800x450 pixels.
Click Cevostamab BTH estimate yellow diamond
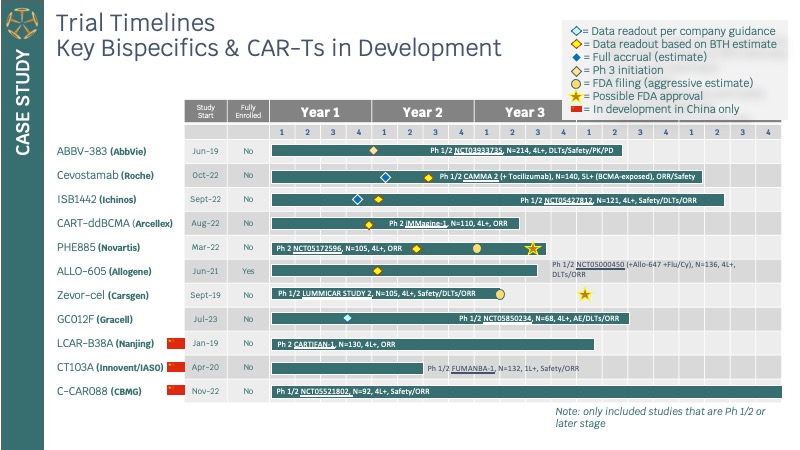(x=429, y=178)
